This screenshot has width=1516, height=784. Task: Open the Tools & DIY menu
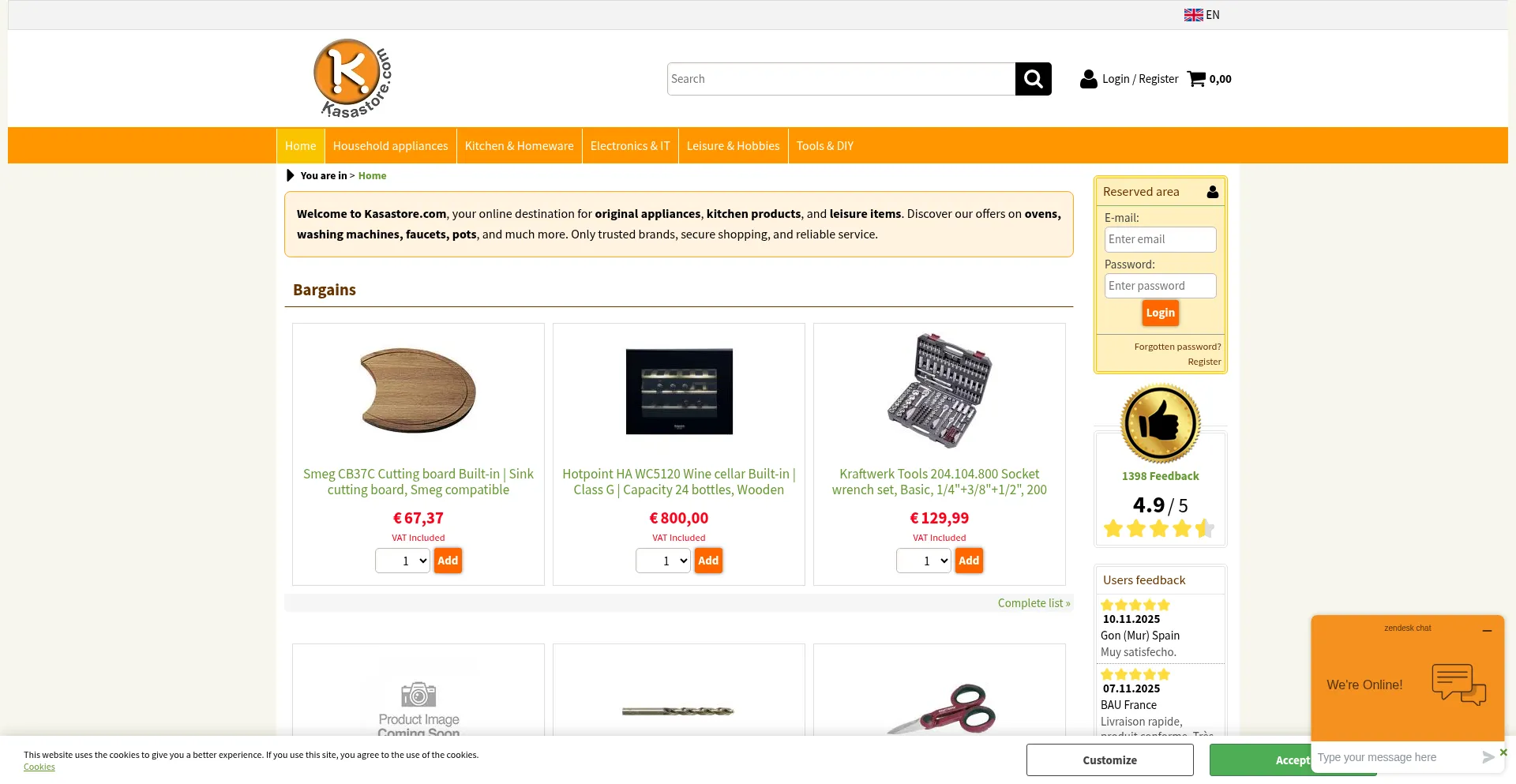tap(824, 146)
